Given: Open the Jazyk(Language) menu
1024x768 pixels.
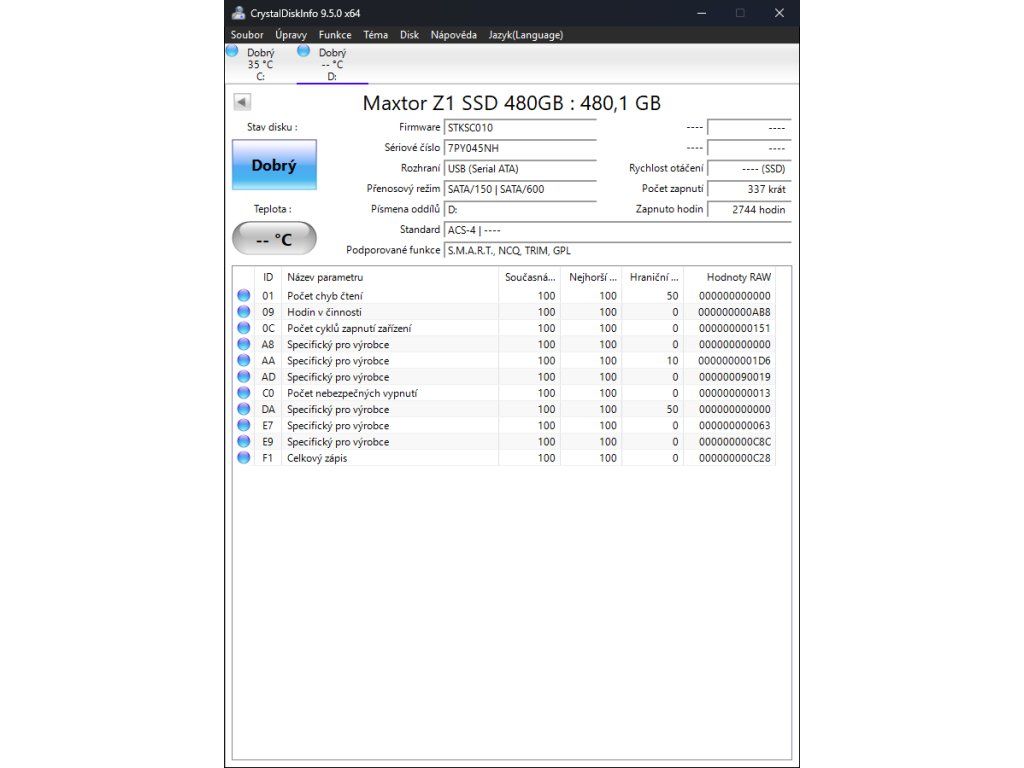Looking at the screenshot, I should point(525,35).
